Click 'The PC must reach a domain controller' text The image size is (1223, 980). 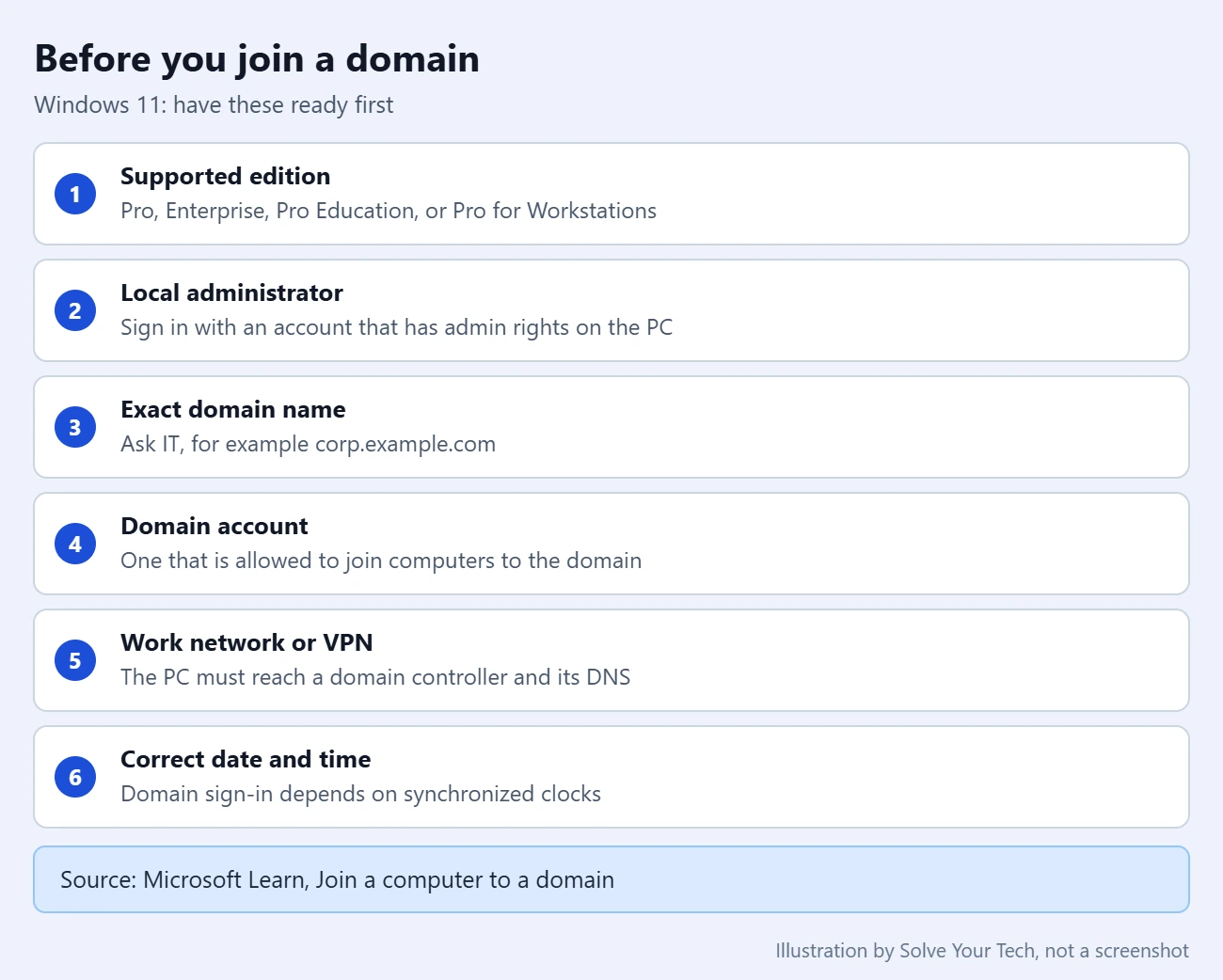coord(375,677)
